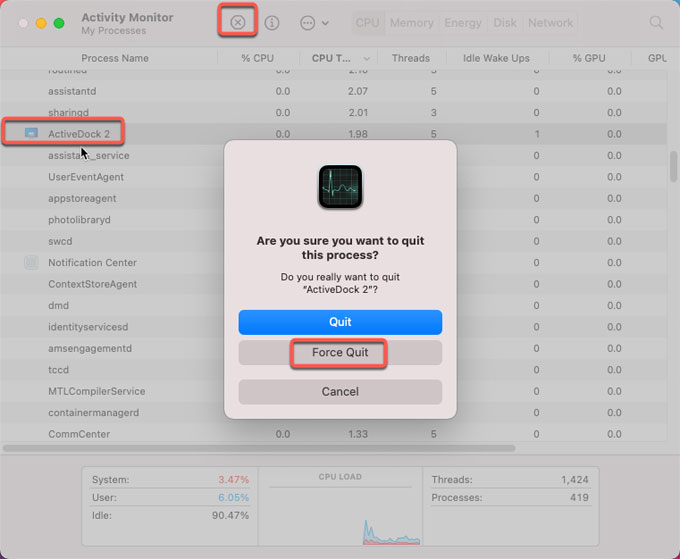Select the photolibraryd process
680x559 pixels.
tap(79, 220)
